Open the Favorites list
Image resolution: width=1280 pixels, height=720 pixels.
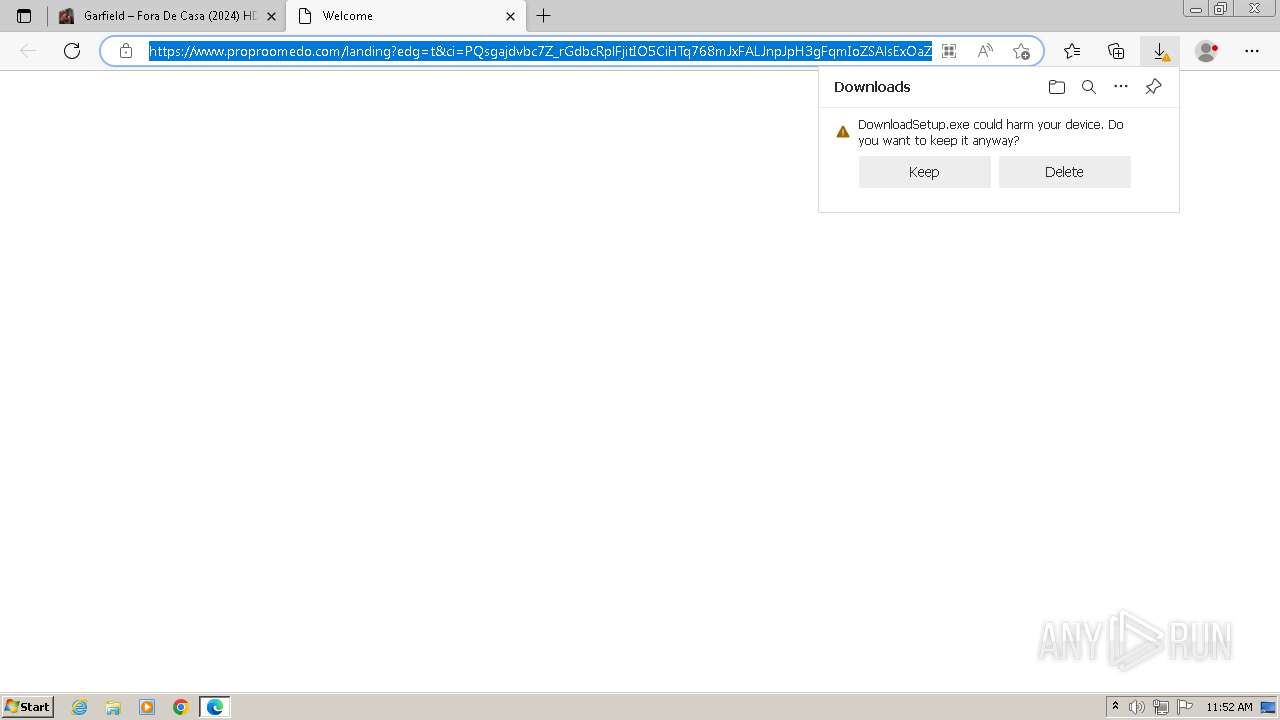point(1072,51)
